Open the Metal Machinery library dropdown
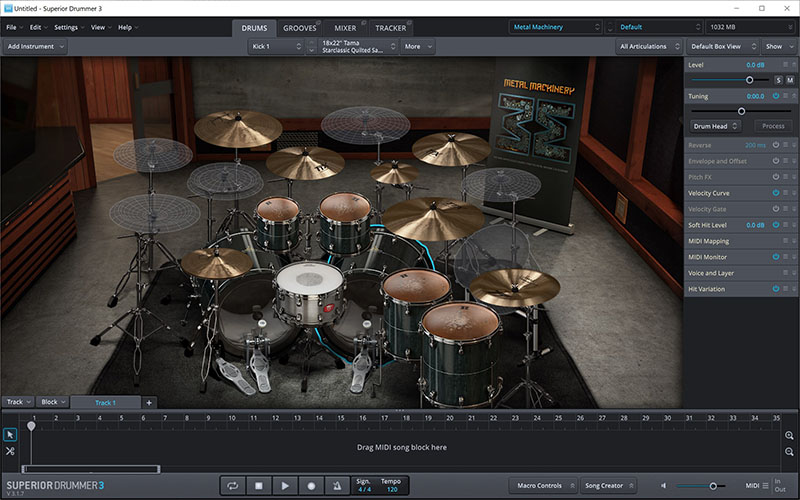800x500 pixels. click(x=556, y=27)
